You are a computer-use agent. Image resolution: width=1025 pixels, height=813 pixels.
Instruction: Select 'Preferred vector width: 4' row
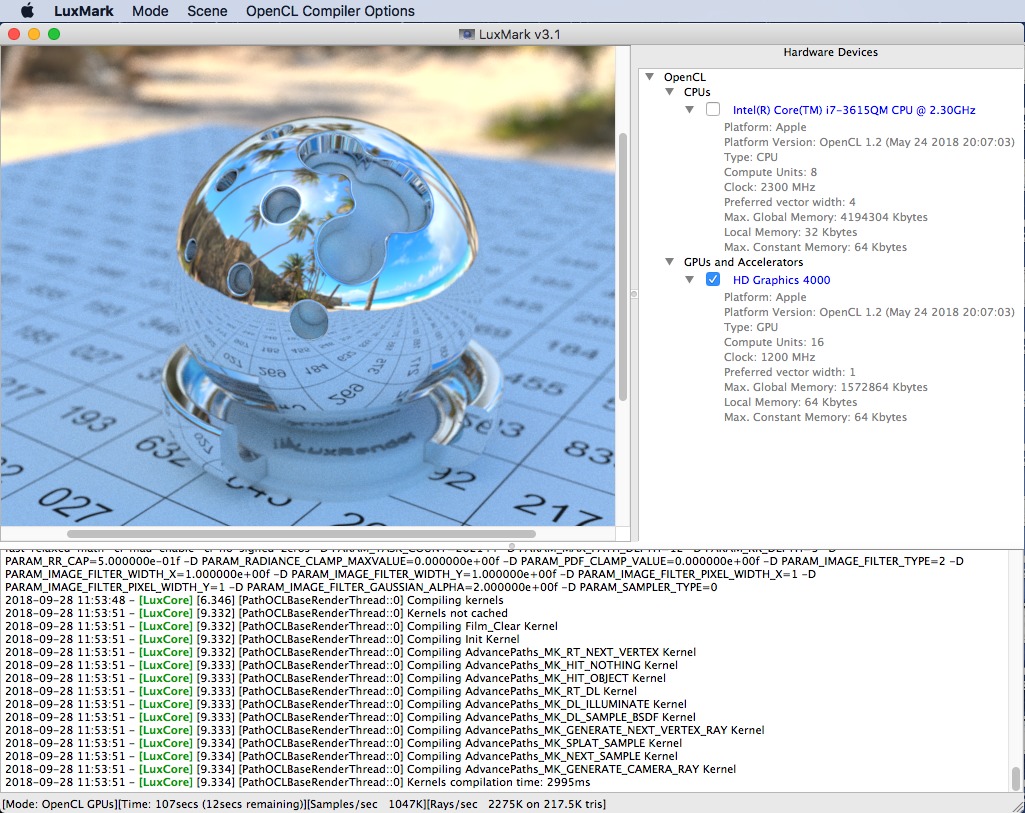coord(789,202)
